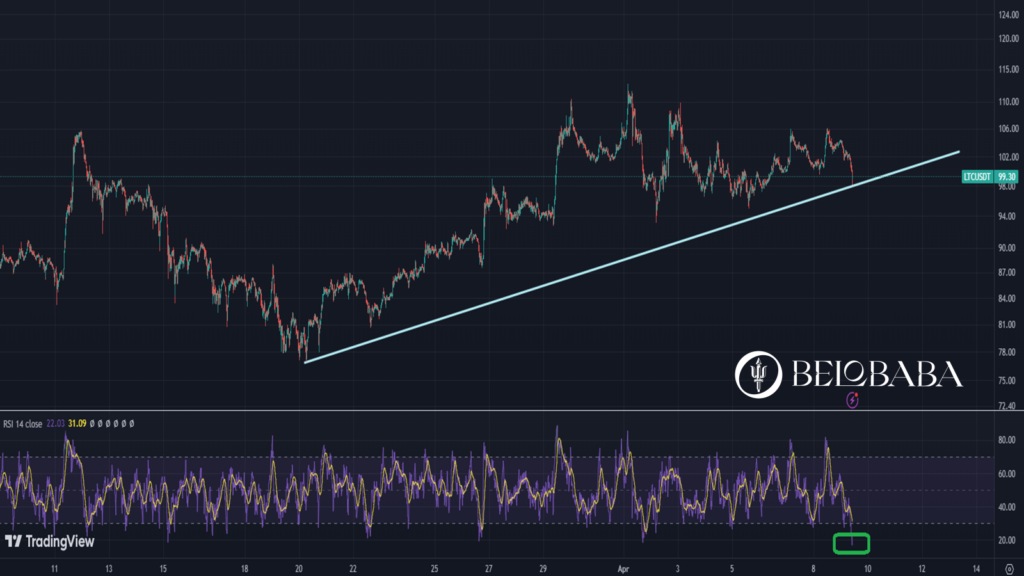Click the LTCUSDT symbol tag on price axis
1024x576 pixels.
975,176
